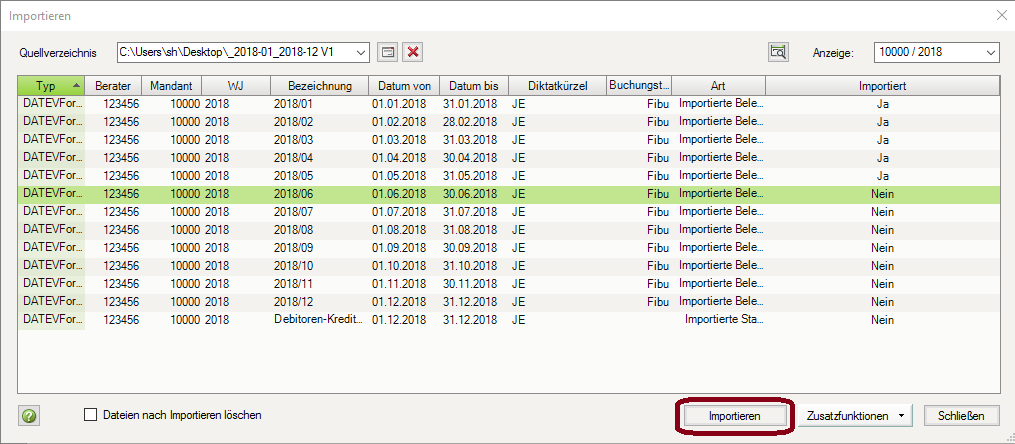The height and width of the screenshot is (444, 1015).
Task: Click the red X clear path icon
Action: (x=412, y=52)
